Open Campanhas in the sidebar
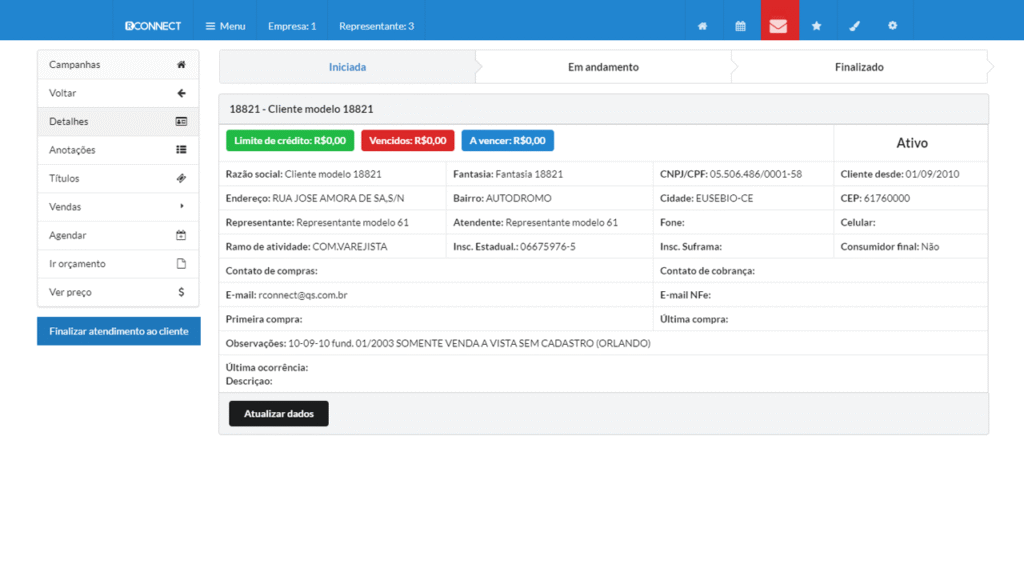The height and width of the screenshot is (576, 1024). (x=118, y=65)
